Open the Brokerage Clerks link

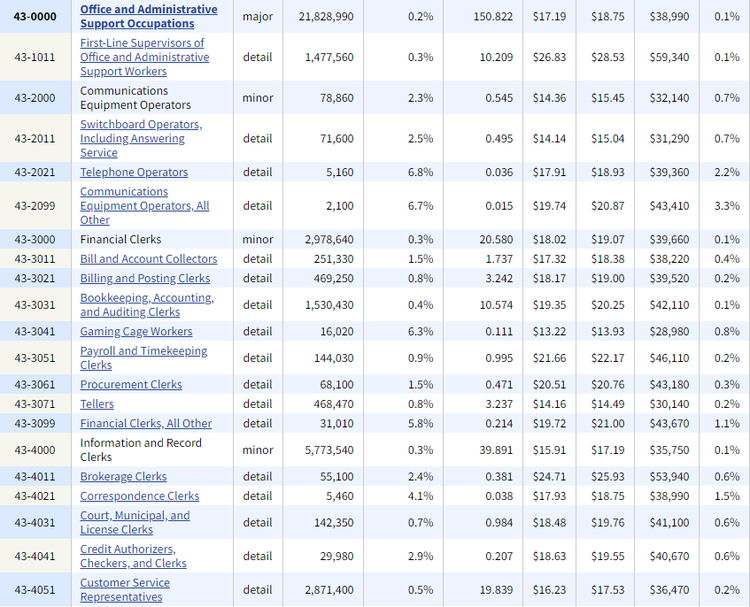pyautogui.click(x=123, y=477)
